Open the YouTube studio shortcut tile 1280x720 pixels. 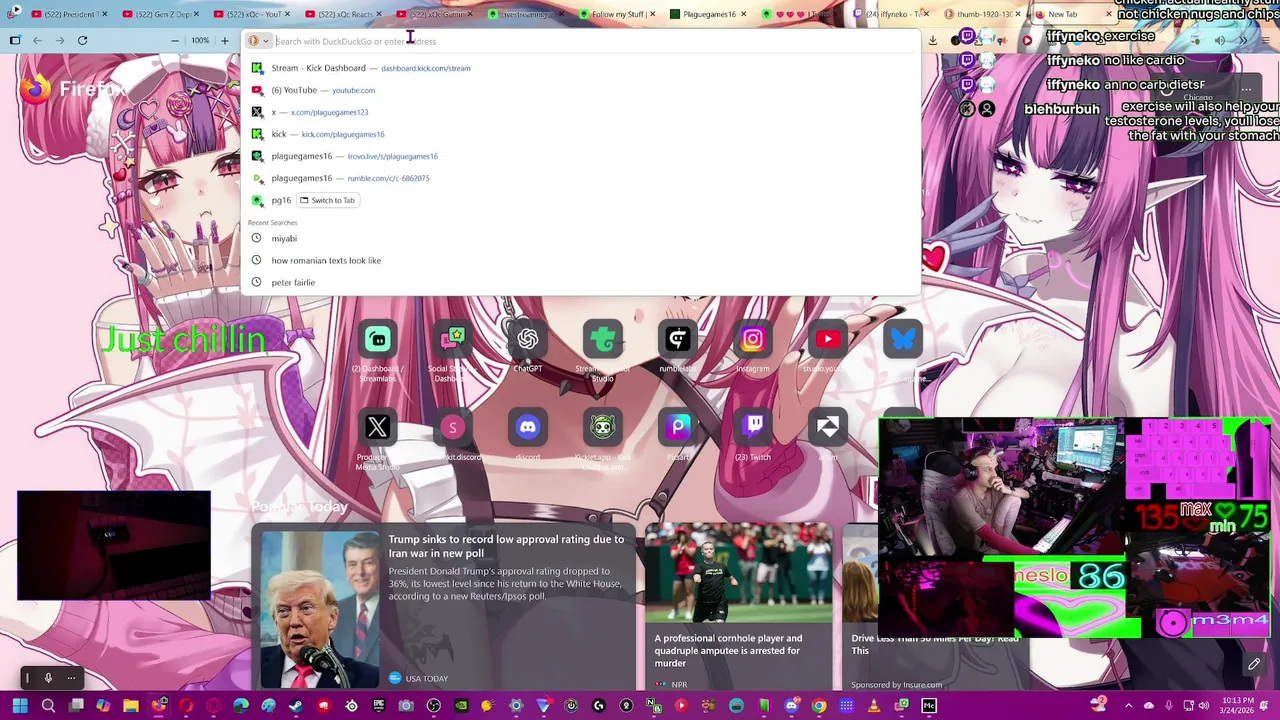tap(828, 340)
